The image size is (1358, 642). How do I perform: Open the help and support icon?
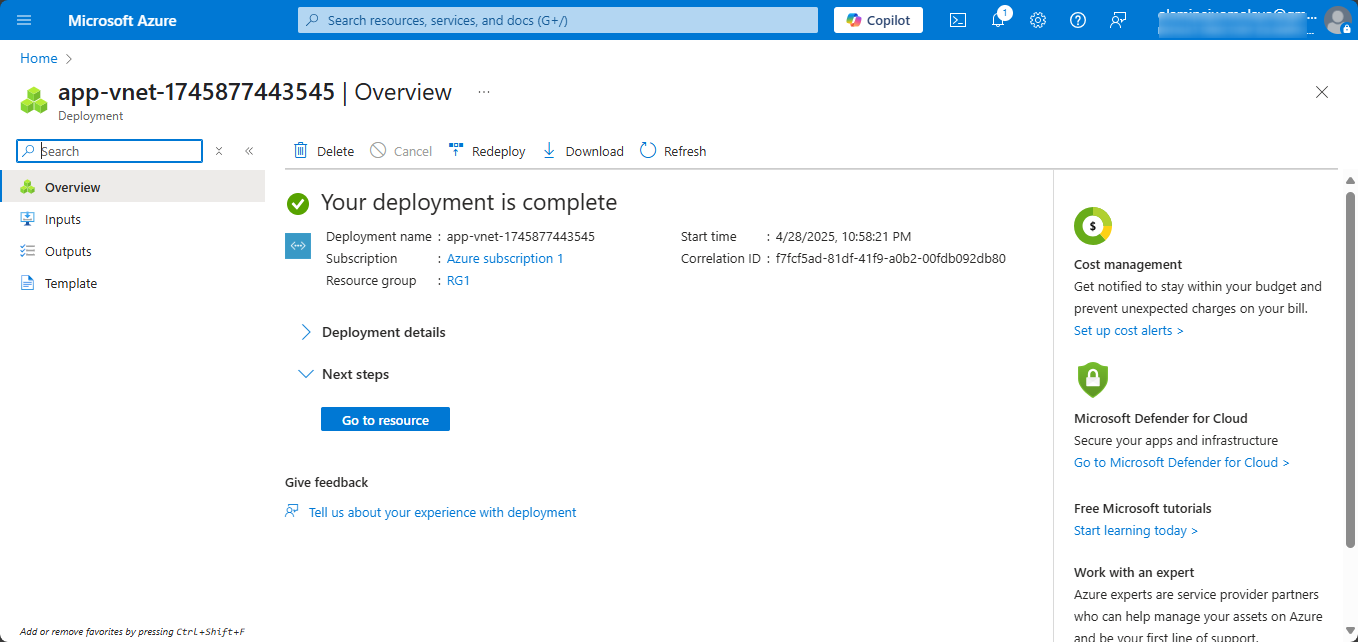coord(1078,20)
